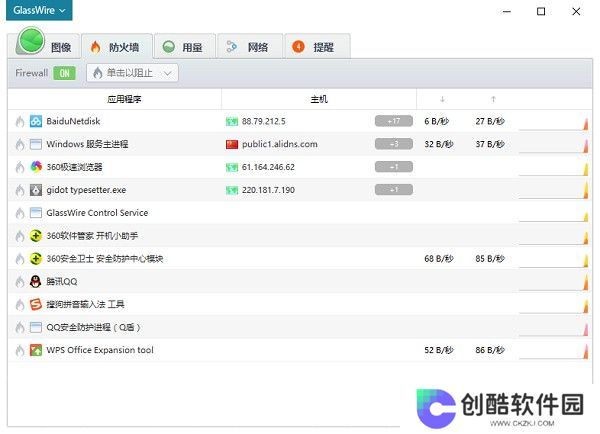The image size is (600, 434).
Task: Click the orange alert count badge
Action: coord(298,47)
